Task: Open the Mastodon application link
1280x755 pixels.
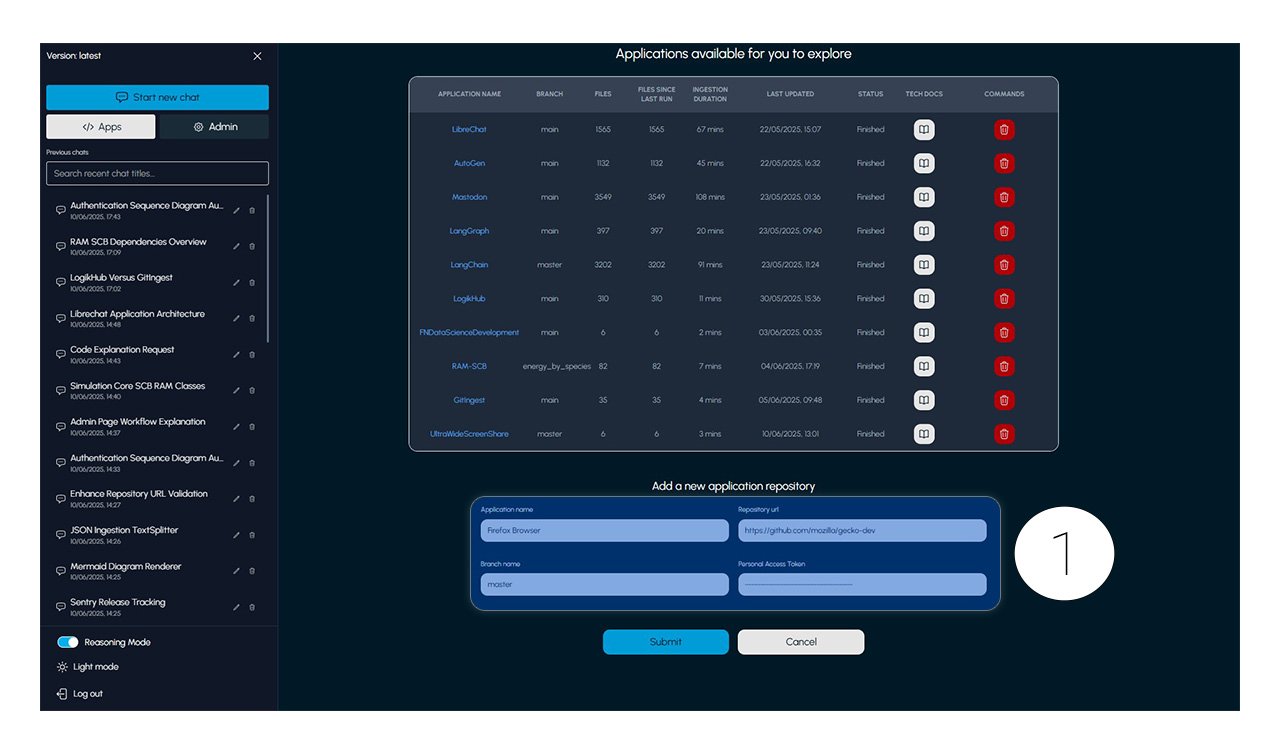Action: (469, 197)
